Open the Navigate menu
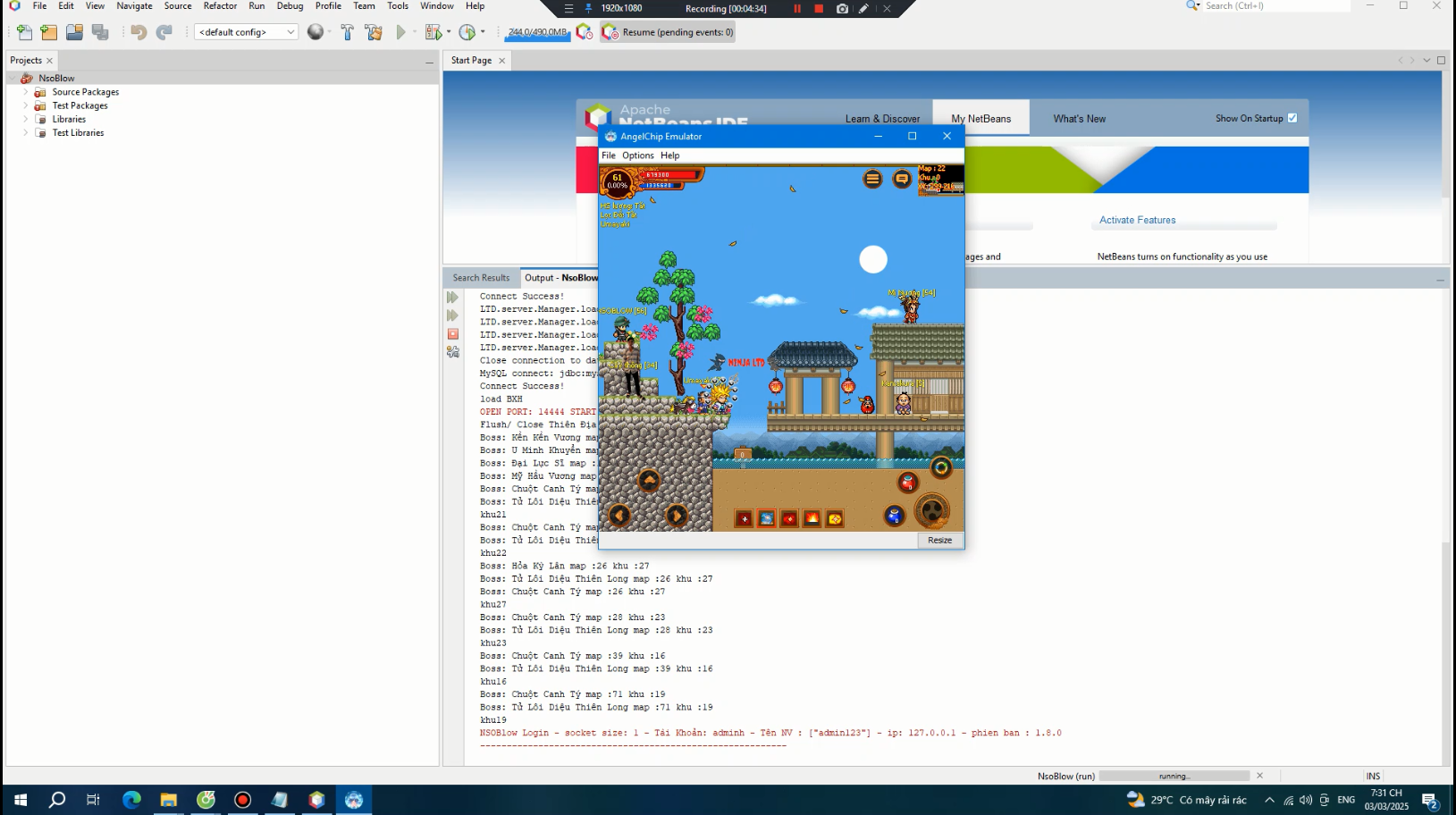The height and width of the screenshot is (815, 1456). click(134, 6)
